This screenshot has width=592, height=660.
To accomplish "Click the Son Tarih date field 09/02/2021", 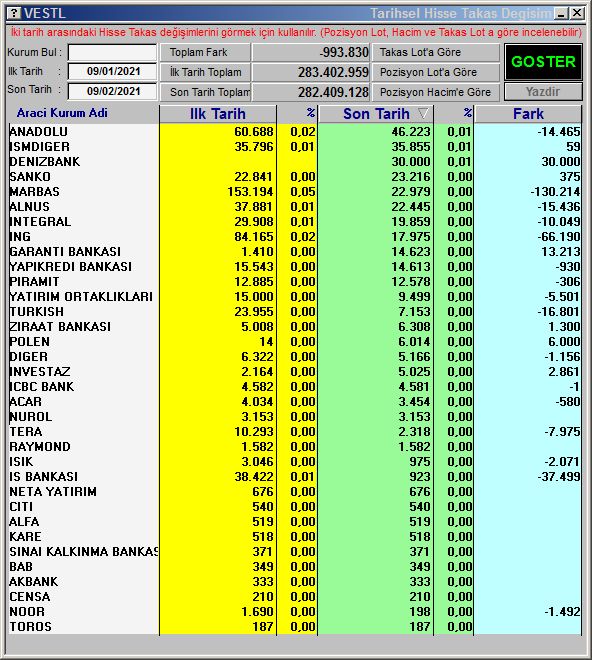I will [112, 91].
